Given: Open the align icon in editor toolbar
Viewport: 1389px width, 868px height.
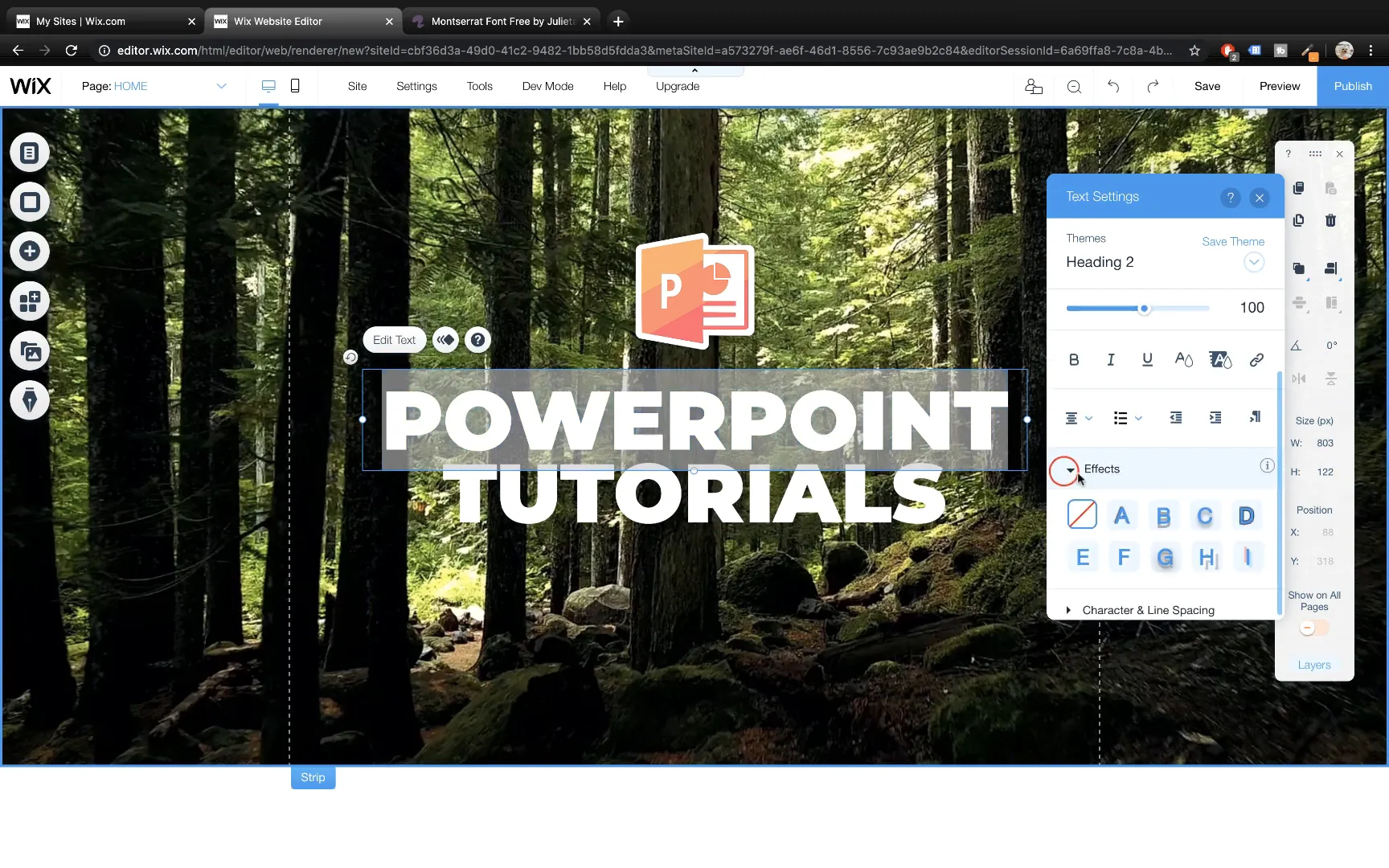Looking at the screenshot, I should point(1331,268).
